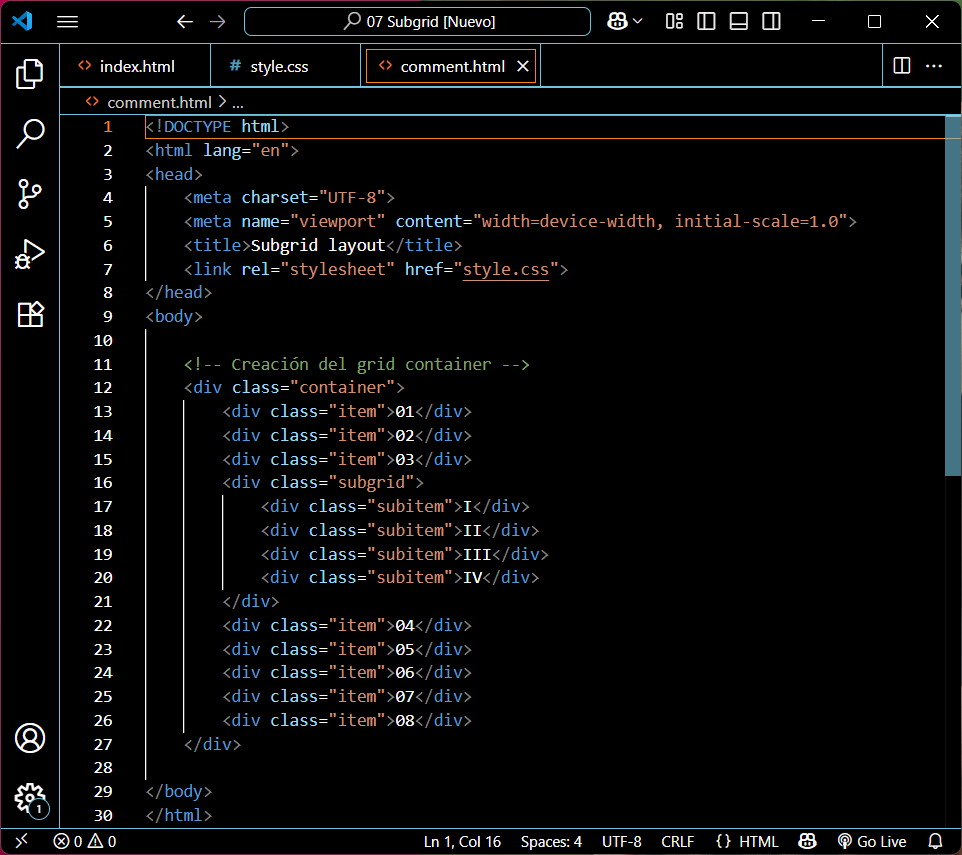Click the item line containing '04'

tap(347, 625)
